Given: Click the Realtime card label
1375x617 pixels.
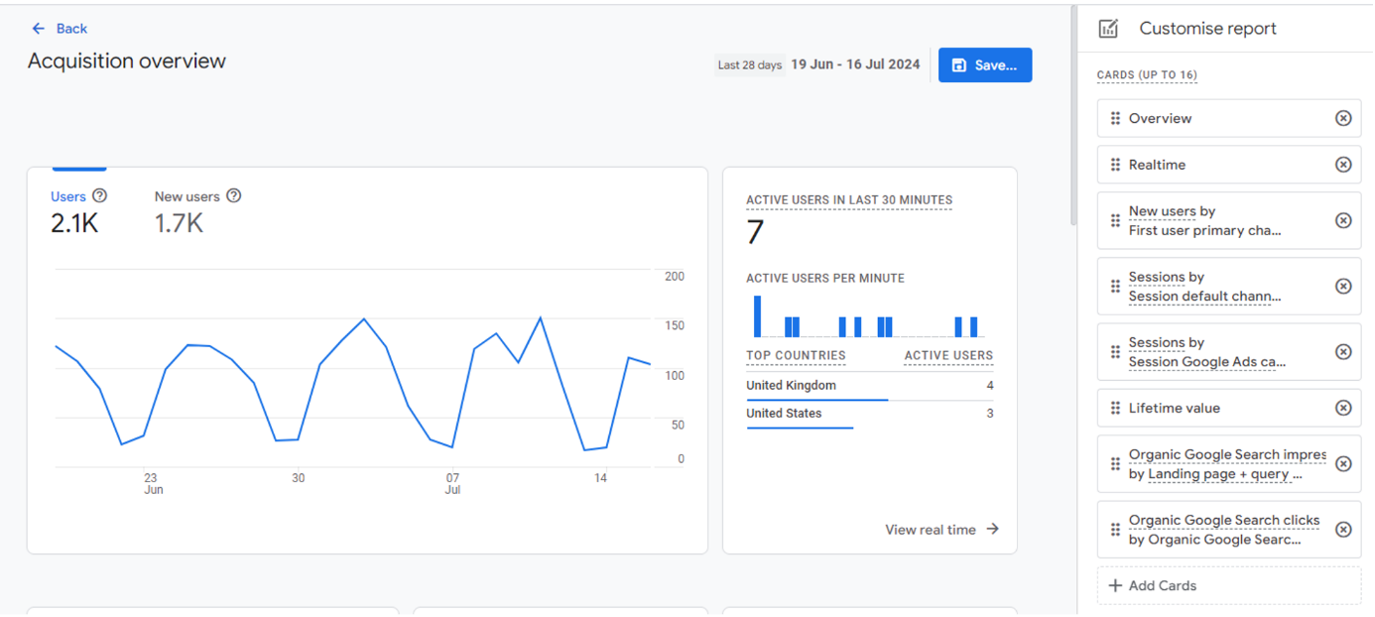Looking at the screenshot, I should coord(1157,164).
